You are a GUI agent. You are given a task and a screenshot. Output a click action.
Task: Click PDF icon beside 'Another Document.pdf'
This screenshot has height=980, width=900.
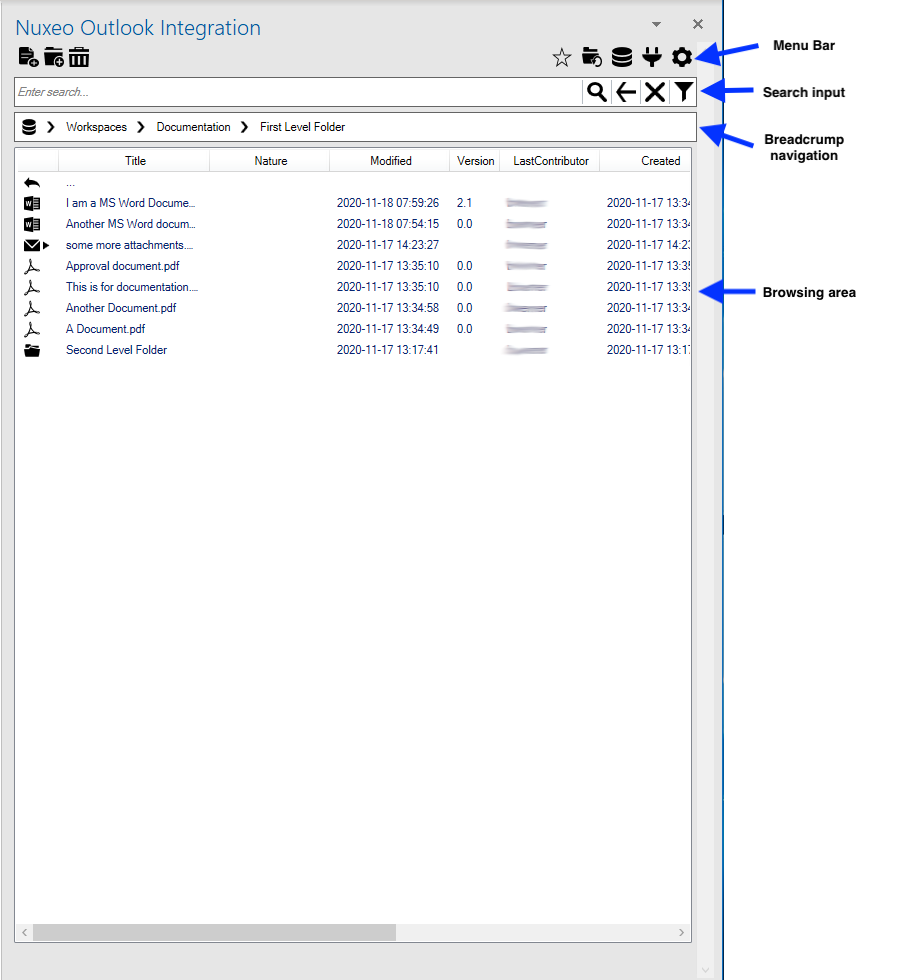(x=32, y=308)
